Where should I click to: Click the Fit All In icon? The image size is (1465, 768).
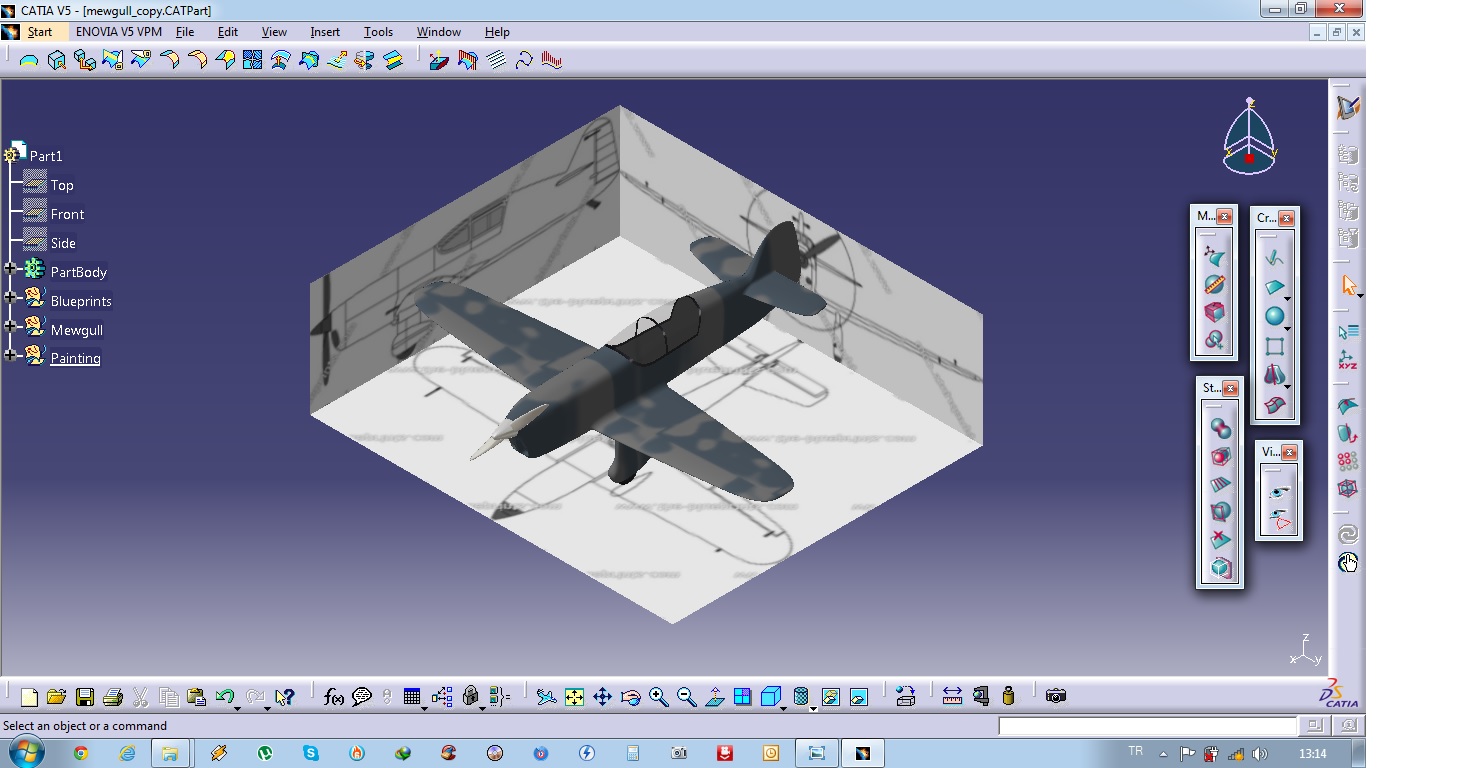pyautogui.click(x=574, y=697)
